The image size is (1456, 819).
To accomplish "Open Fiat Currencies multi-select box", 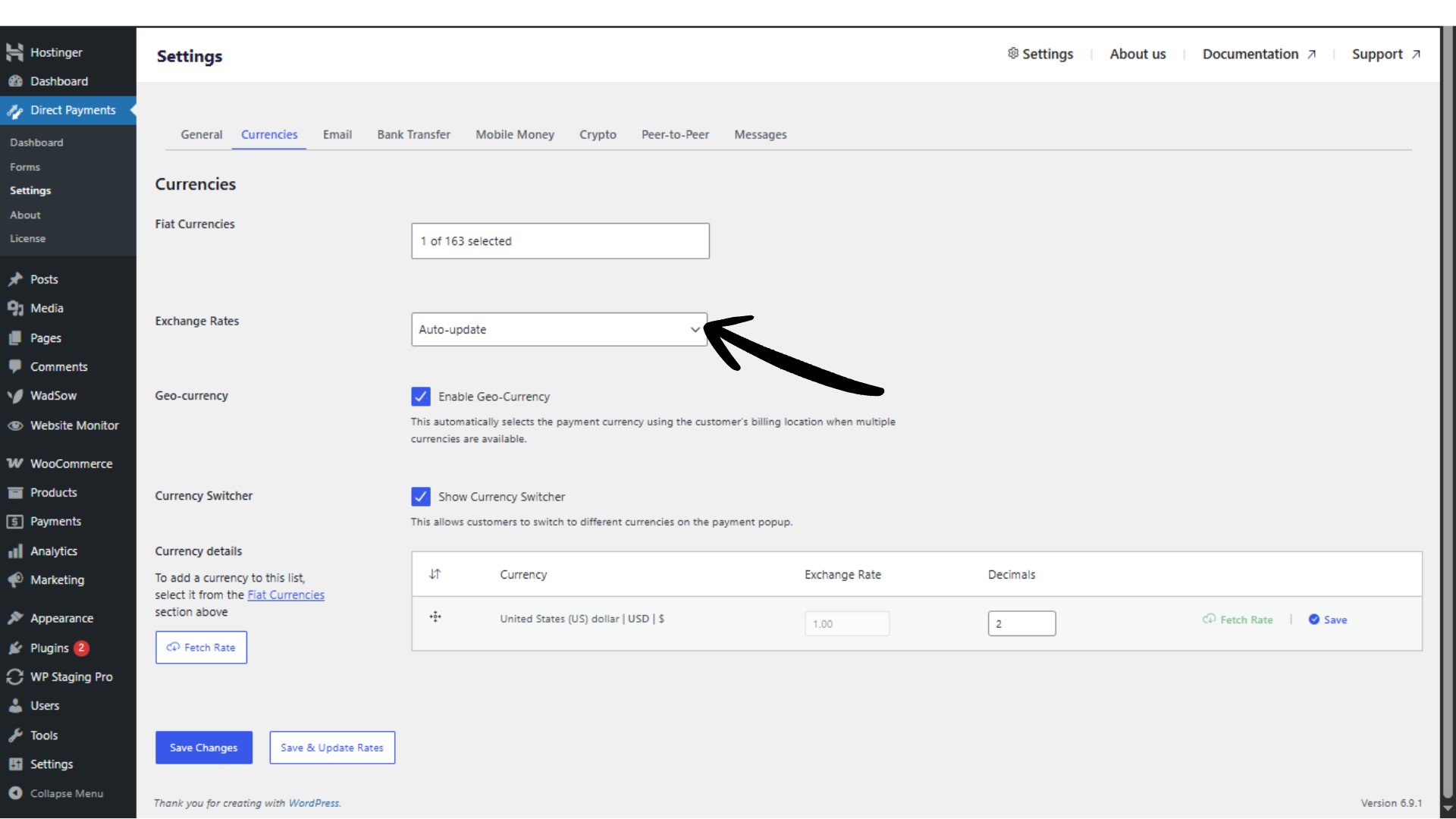I will 560,241.
